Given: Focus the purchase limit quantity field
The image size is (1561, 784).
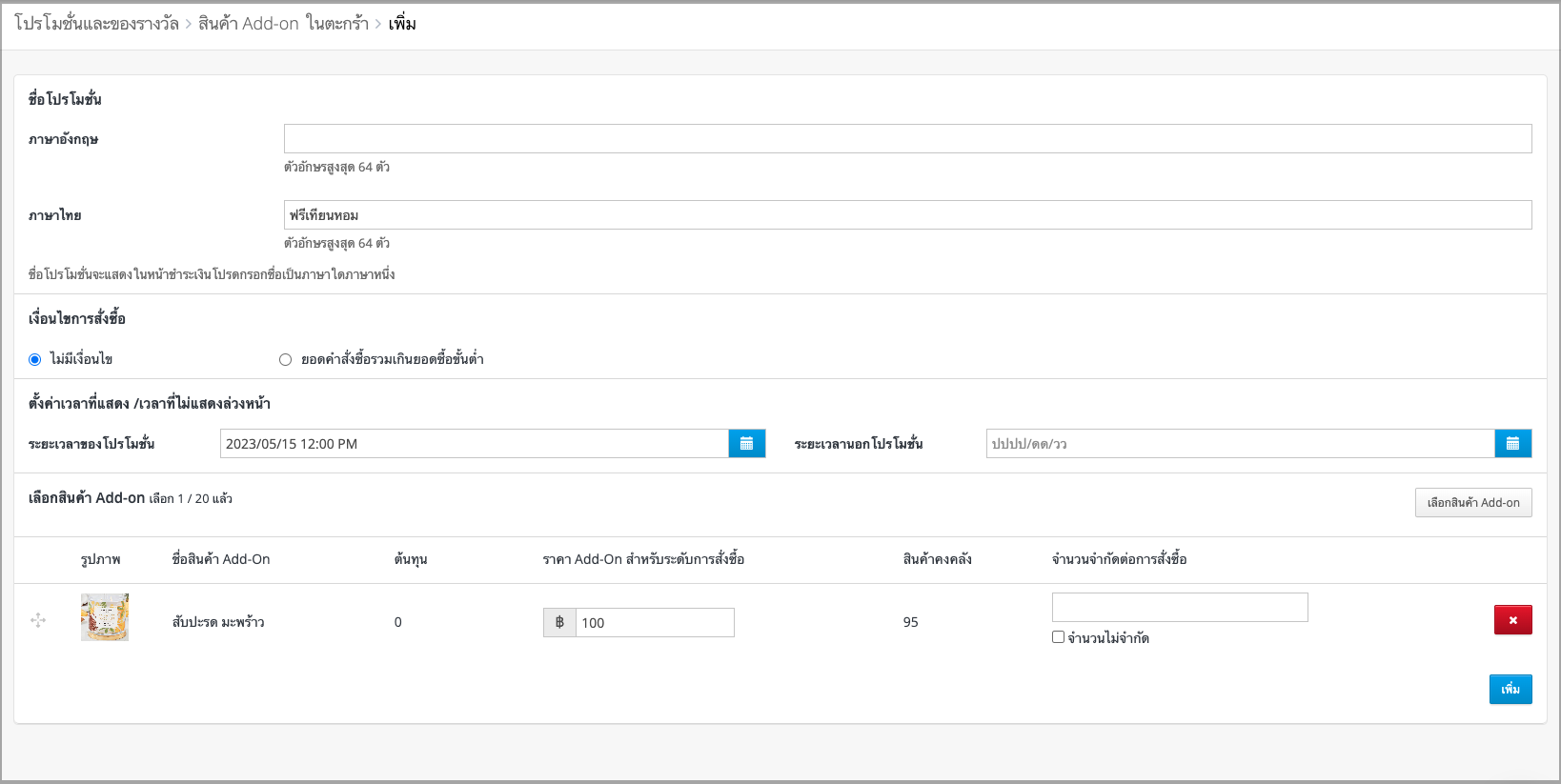Looking at the screenshot, I should 1180,608.
